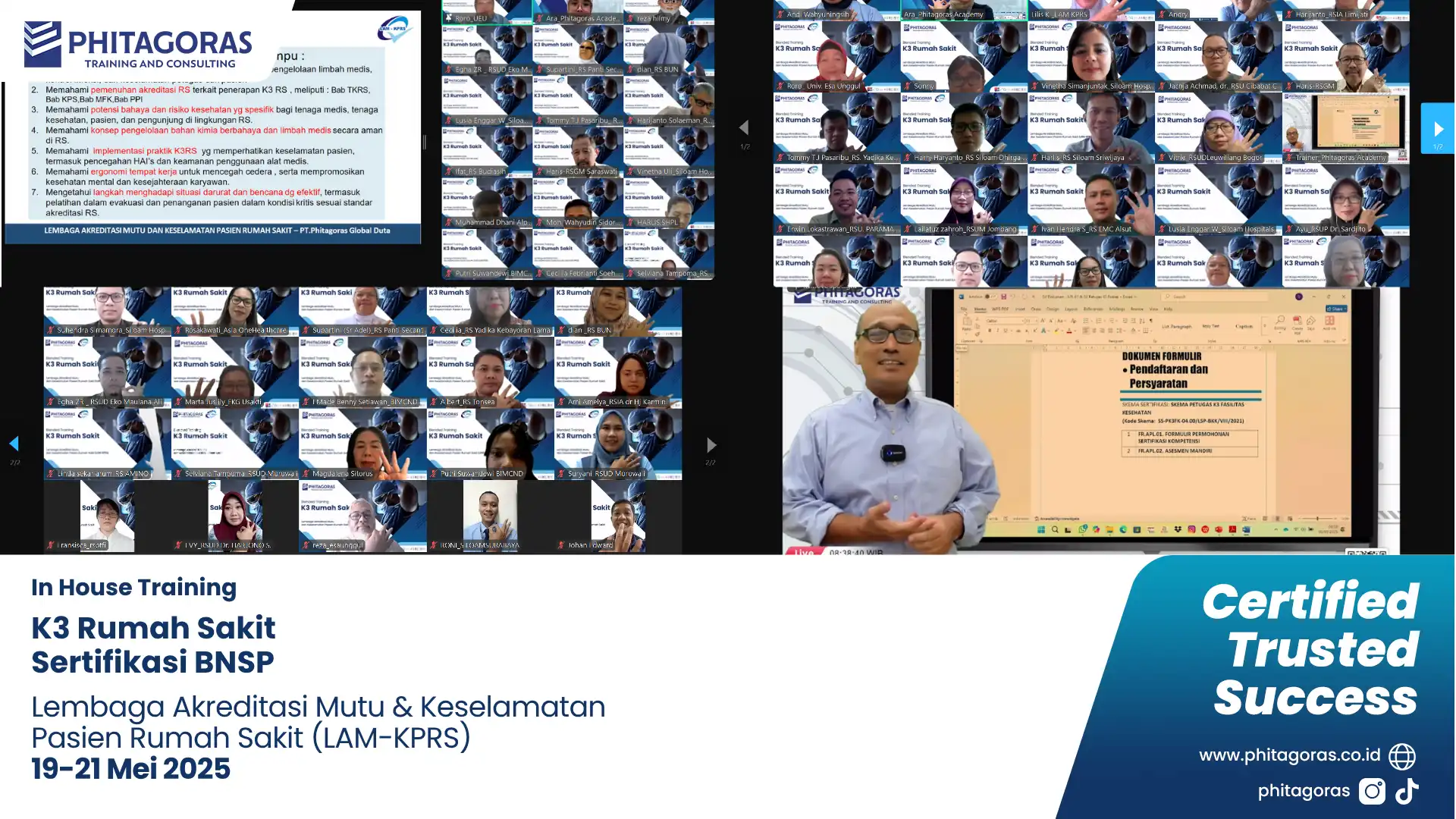Select the I Made Benny Setiawan_BIMCND tile

(362, 372)
